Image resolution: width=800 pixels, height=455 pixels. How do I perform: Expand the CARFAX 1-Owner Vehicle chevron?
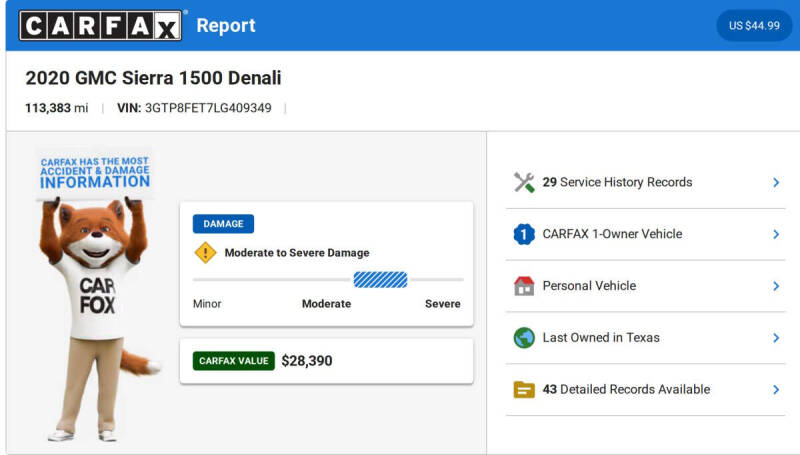(x=776, y=234)
